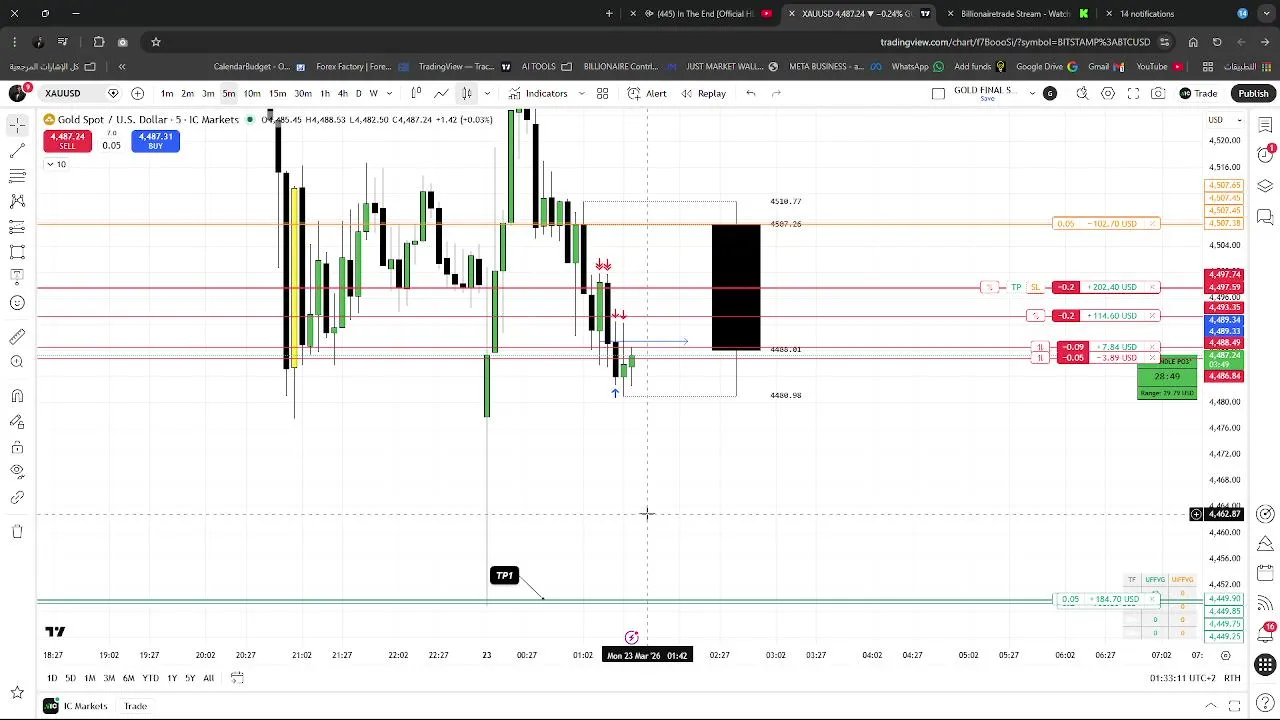This screenshot has width=1280, height=720.
Task: Select the All date range
Action: 208,678
